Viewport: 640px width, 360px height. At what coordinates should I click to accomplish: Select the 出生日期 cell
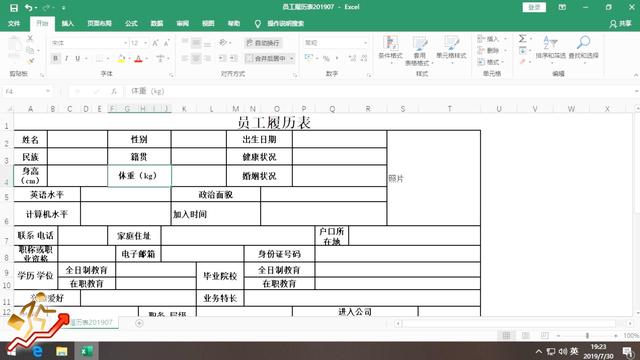[259, 139]
